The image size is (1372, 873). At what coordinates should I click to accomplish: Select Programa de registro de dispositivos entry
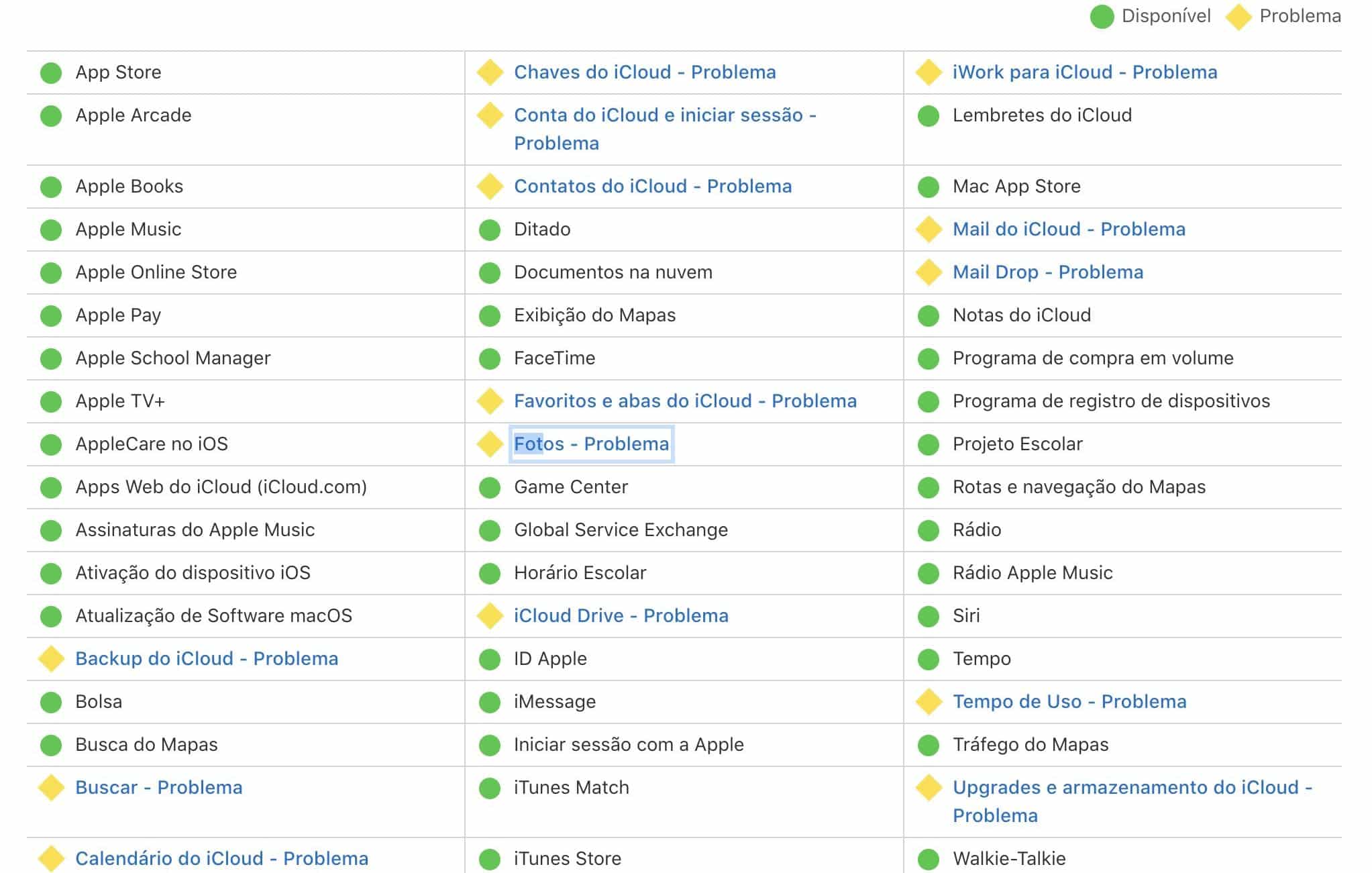click(x=1112, y=401)
